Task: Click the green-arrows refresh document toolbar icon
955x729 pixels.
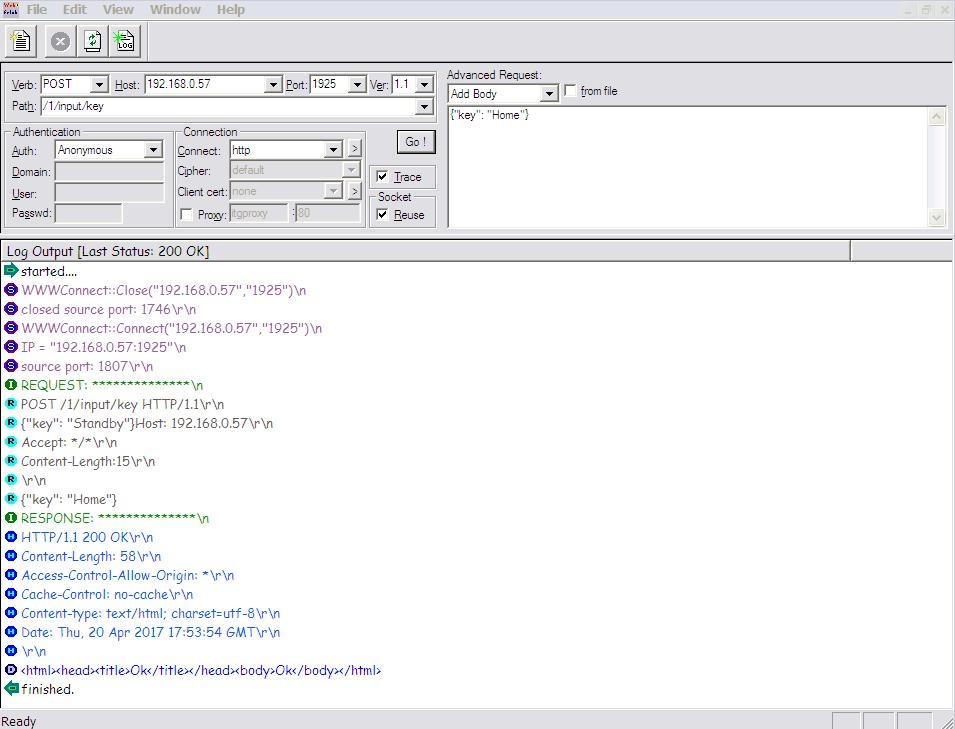Action: [92, 41]
